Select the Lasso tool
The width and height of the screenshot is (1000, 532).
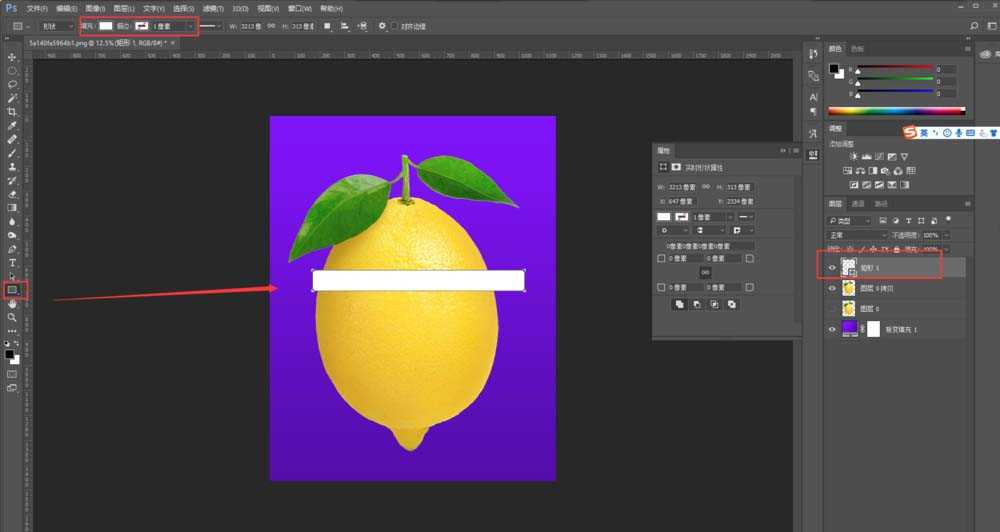12,85
